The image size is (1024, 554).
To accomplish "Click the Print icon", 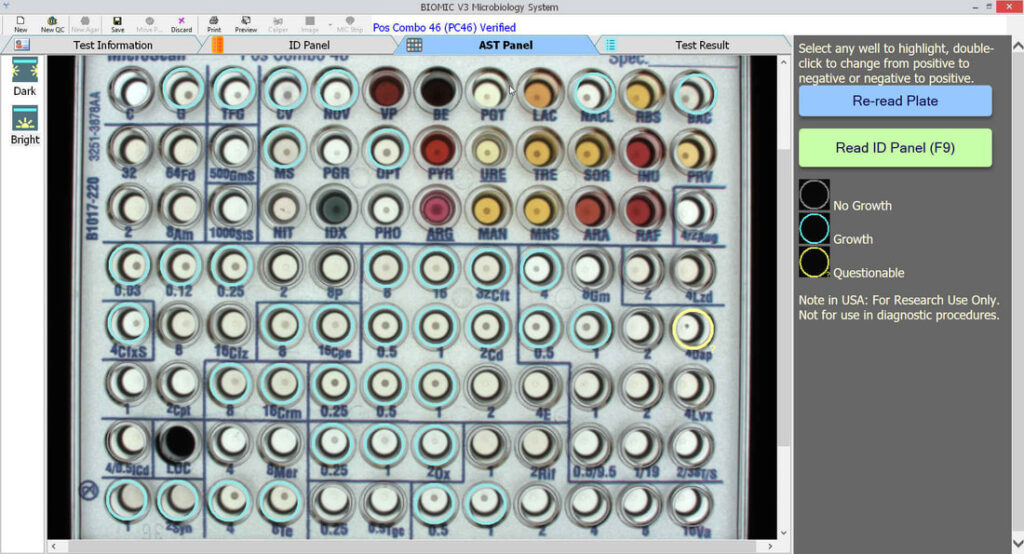I will click(214, 25).
